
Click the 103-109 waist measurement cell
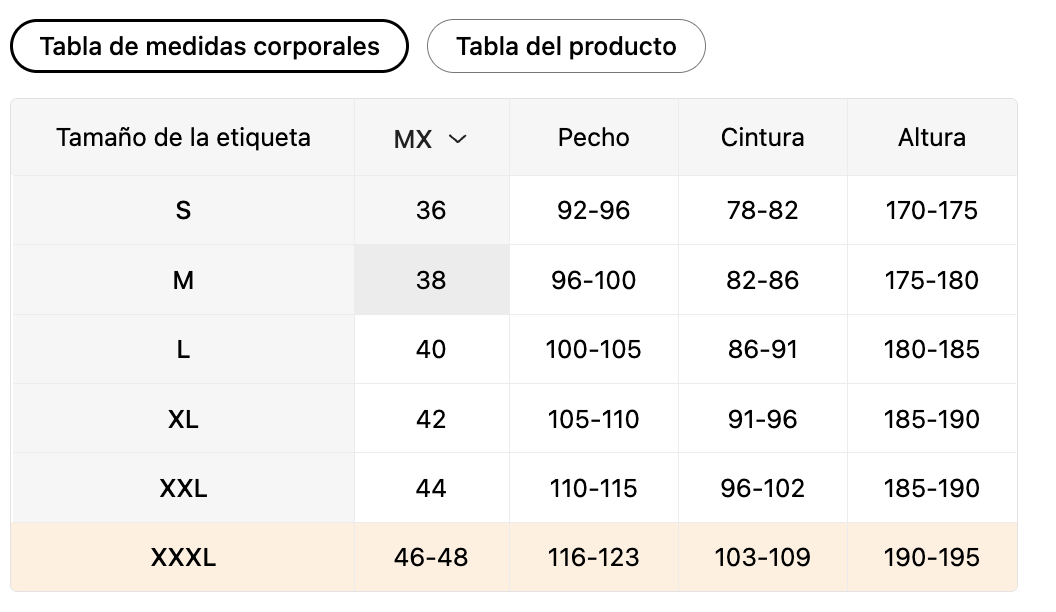click(x=762, y=557)
